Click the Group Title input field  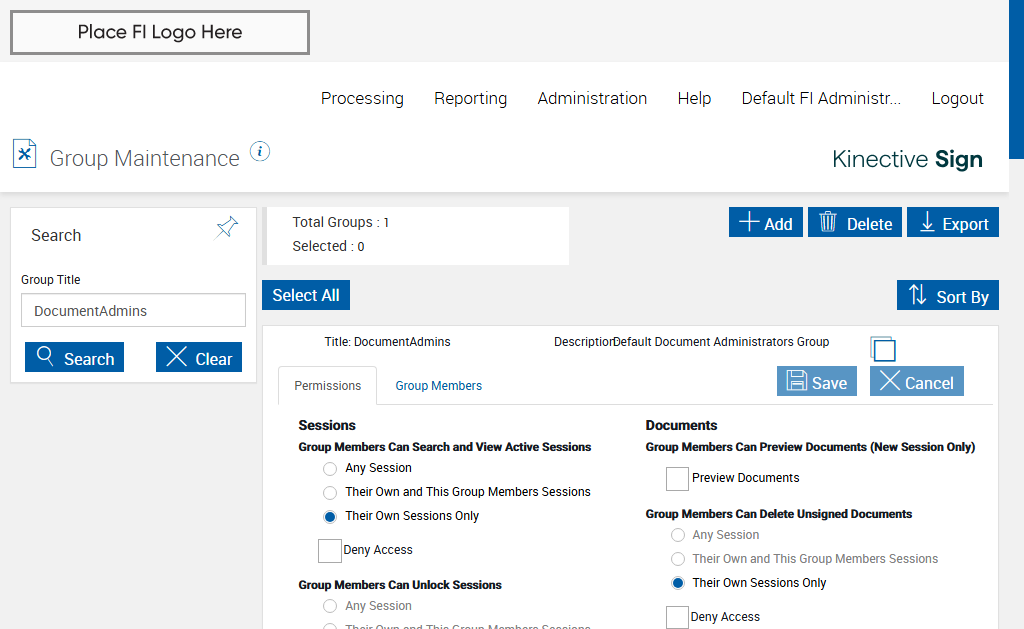[x=133, y=311]
